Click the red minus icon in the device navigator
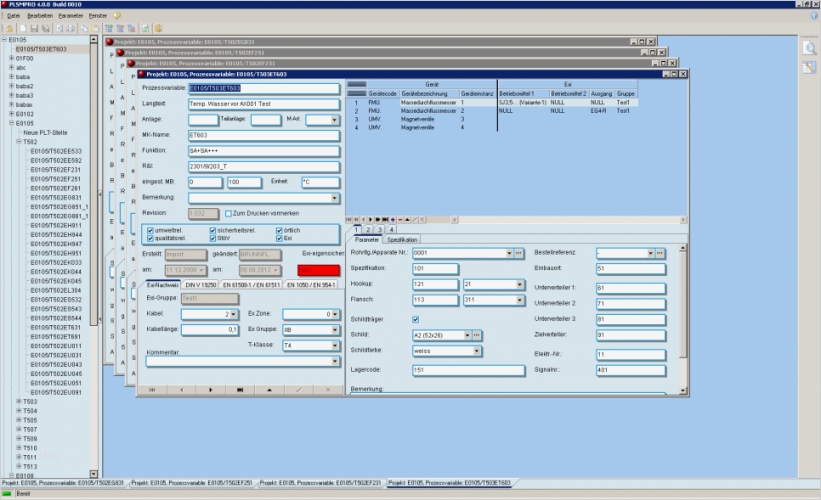Screen dimensions: 821x500 (x=403, y=219)
